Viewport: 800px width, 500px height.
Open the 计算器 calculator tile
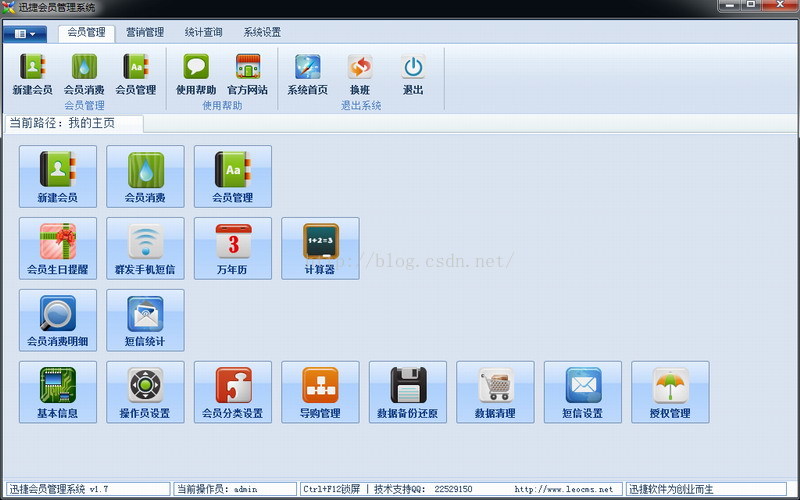[320, 248]
